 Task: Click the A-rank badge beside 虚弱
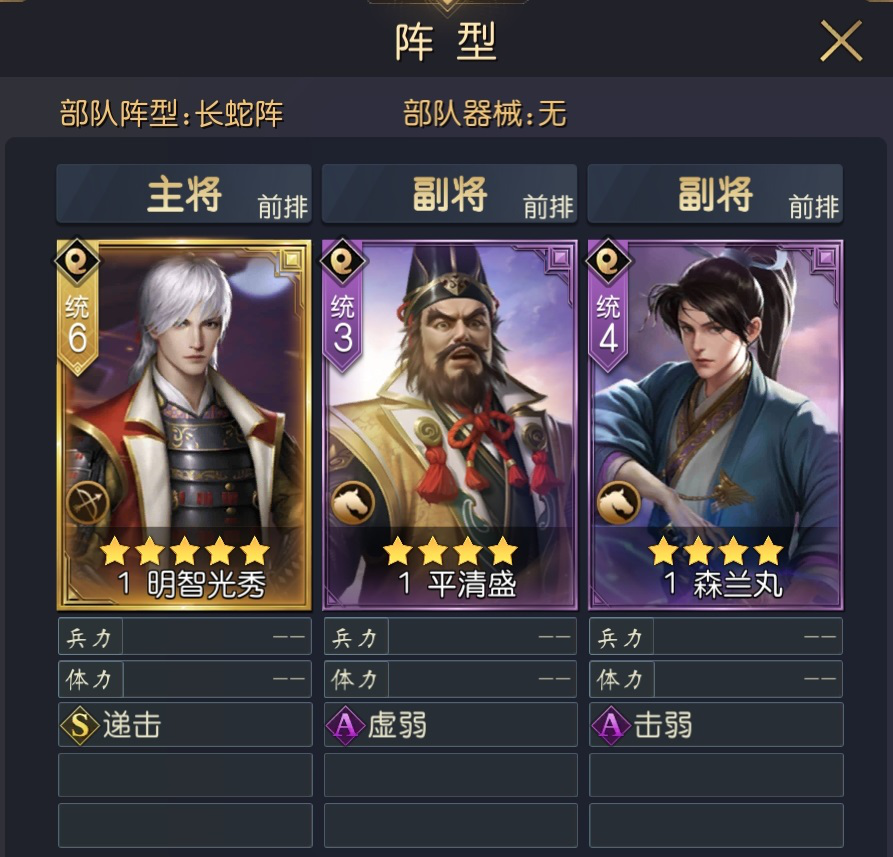(x=345, y=725)
